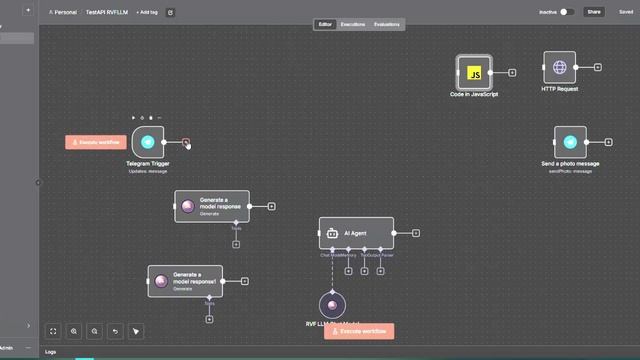Add node after Code in JavaScript output

(512, 73)
